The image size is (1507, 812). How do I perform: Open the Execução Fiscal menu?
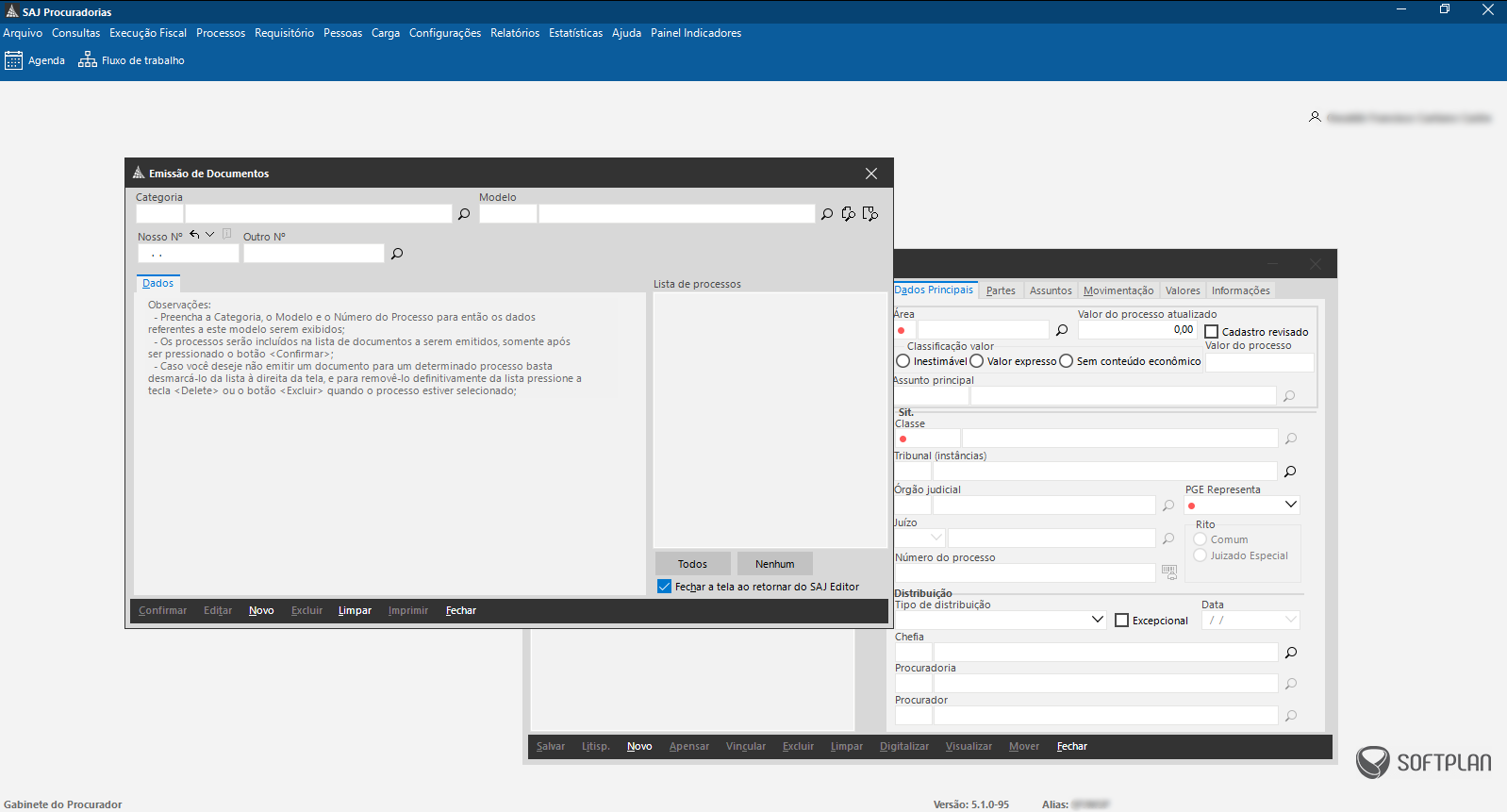click(x=148, y=33)
